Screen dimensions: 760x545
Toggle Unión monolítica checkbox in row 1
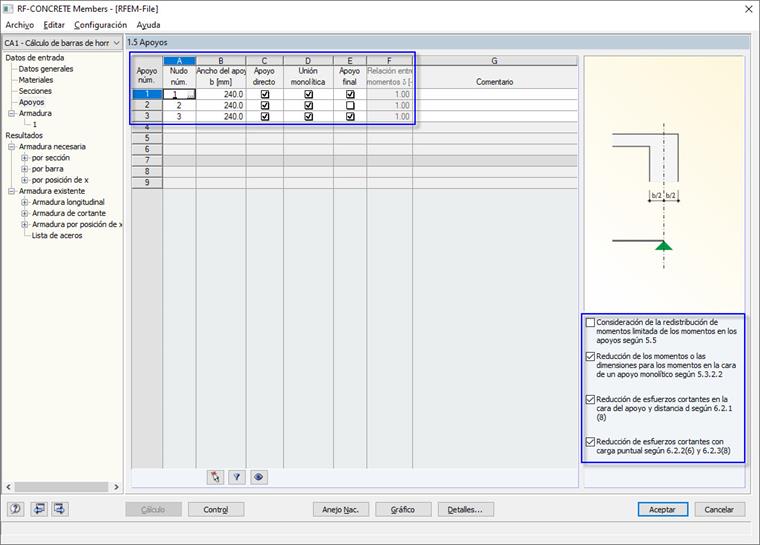[x=308, y=94]
